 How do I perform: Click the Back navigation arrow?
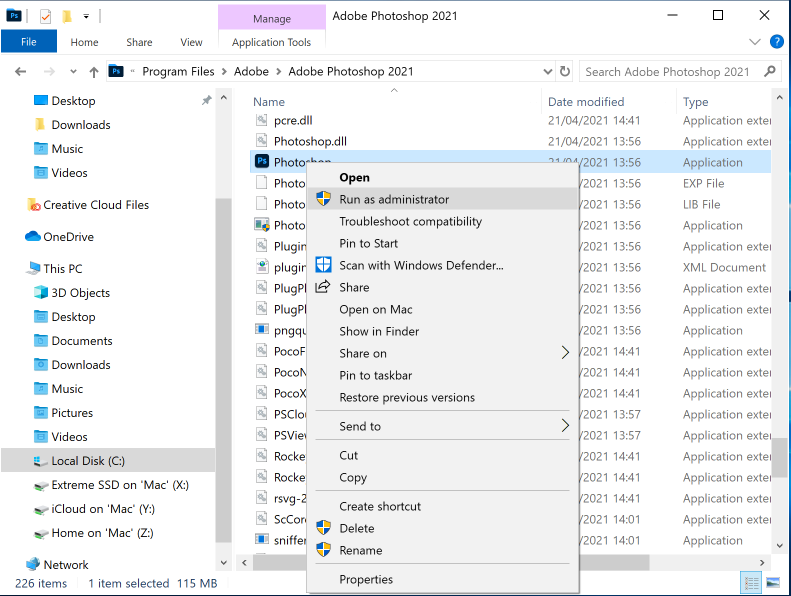tap(20, 72)
